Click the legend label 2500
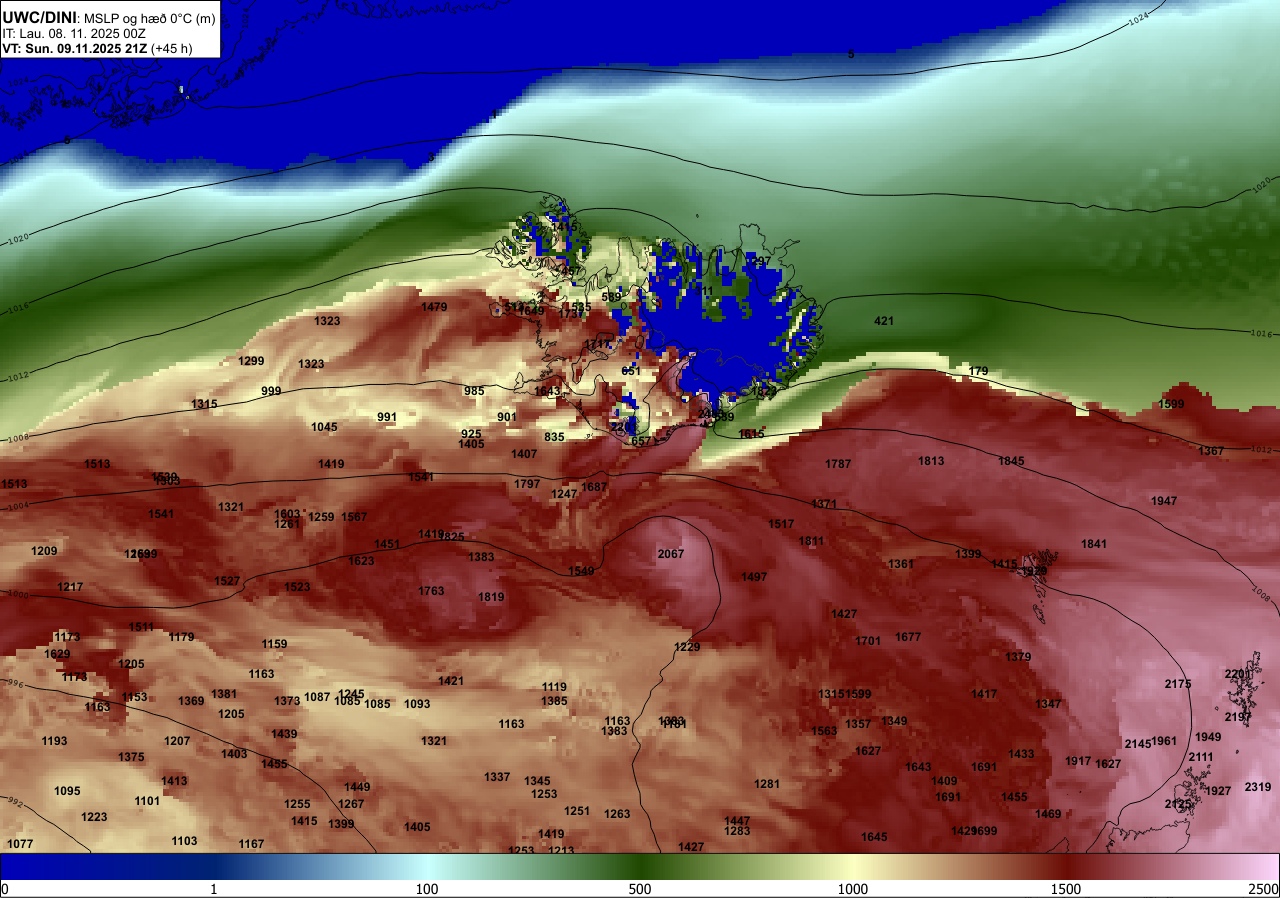The height and width of the screenshot is (898, 1280). click(x=1264, y=889)
